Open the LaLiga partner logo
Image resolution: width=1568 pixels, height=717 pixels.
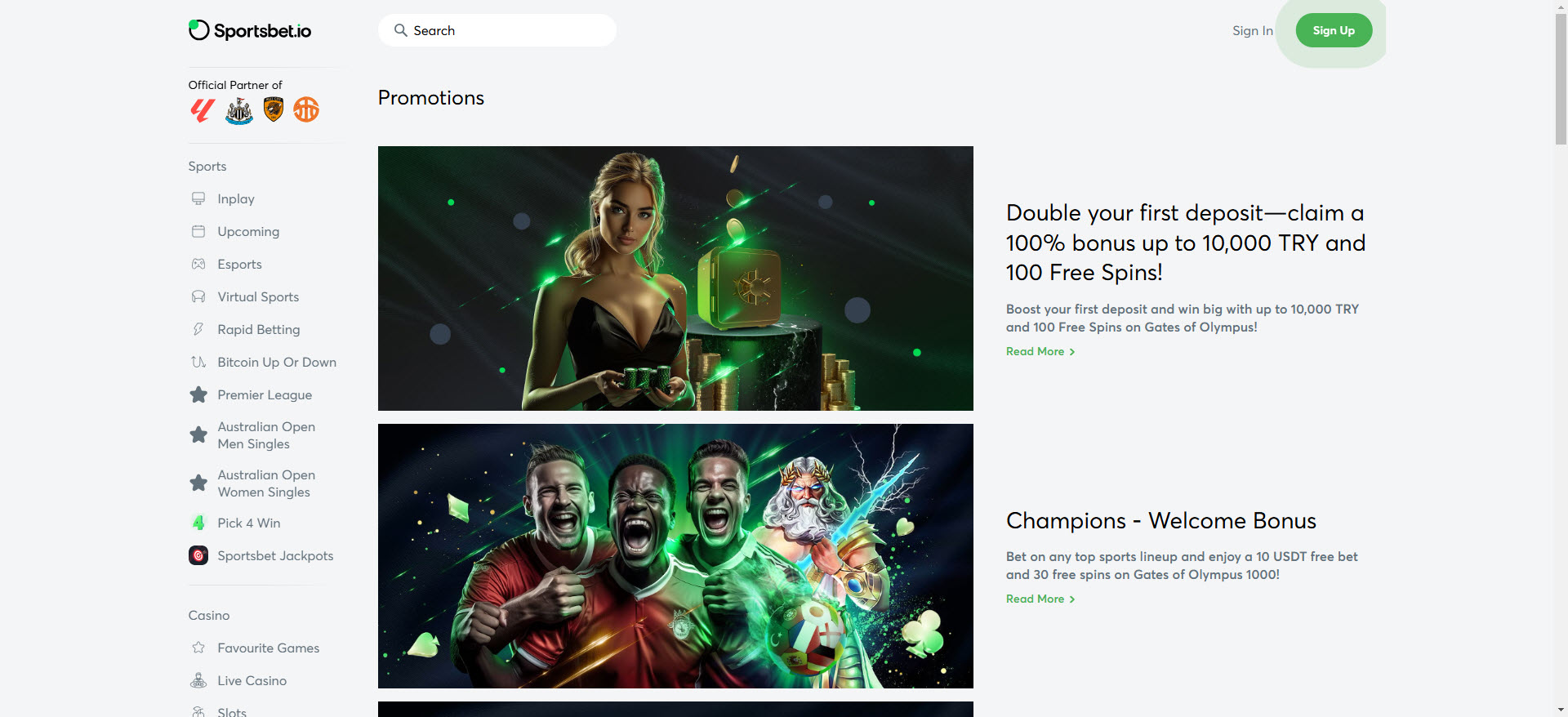(x=203, y=109)
